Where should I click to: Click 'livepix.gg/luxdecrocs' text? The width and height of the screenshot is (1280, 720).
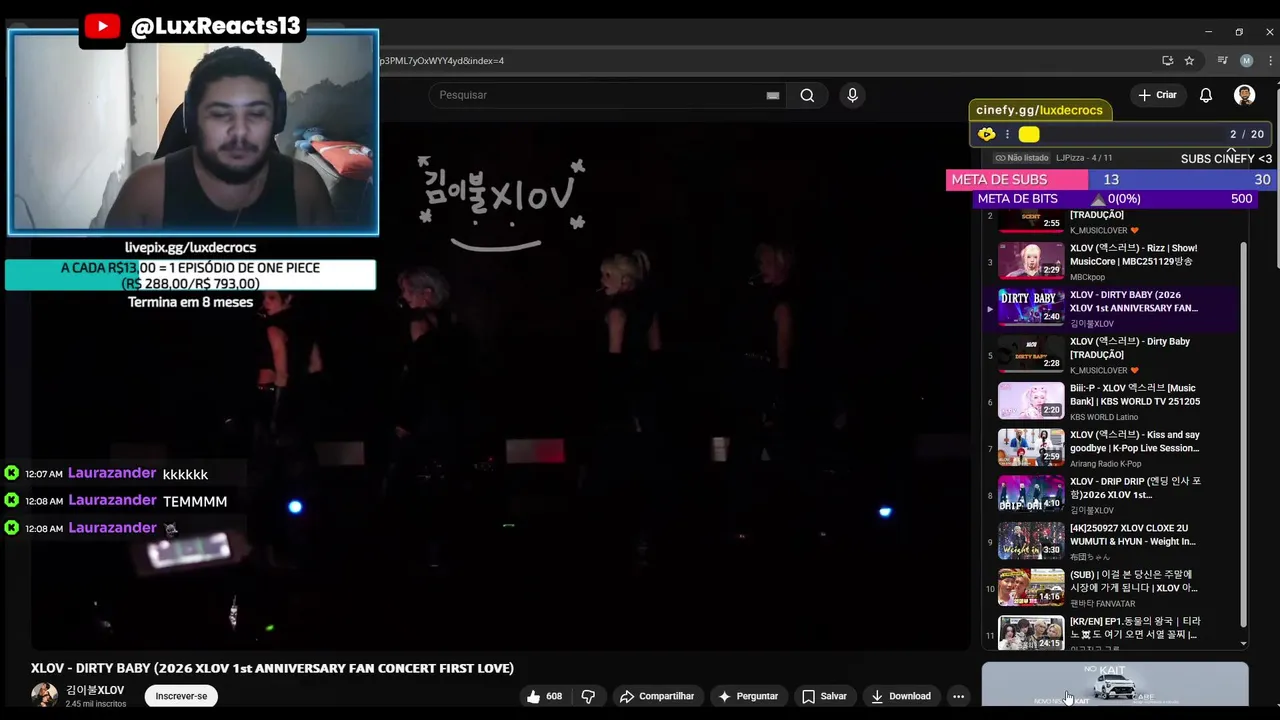[190, 247]
